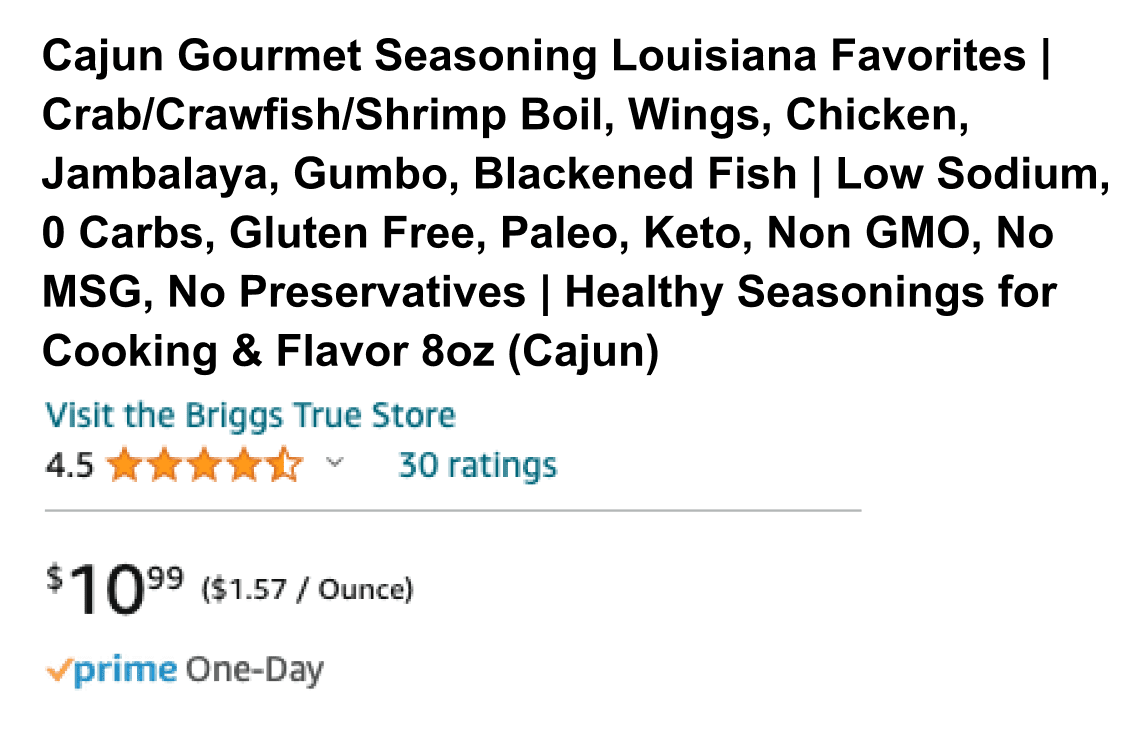Screen dimensions: 1138x736
Task: Click the One-Day delivery label
Action: click(255, 670)
